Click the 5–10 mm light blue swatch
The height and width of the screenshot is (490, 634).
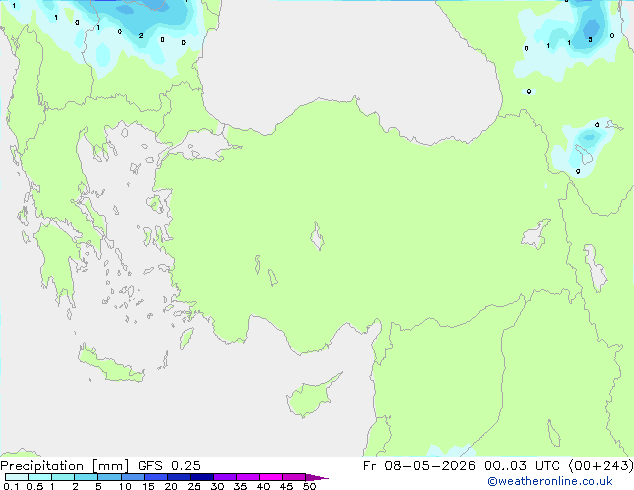(109, 477)
